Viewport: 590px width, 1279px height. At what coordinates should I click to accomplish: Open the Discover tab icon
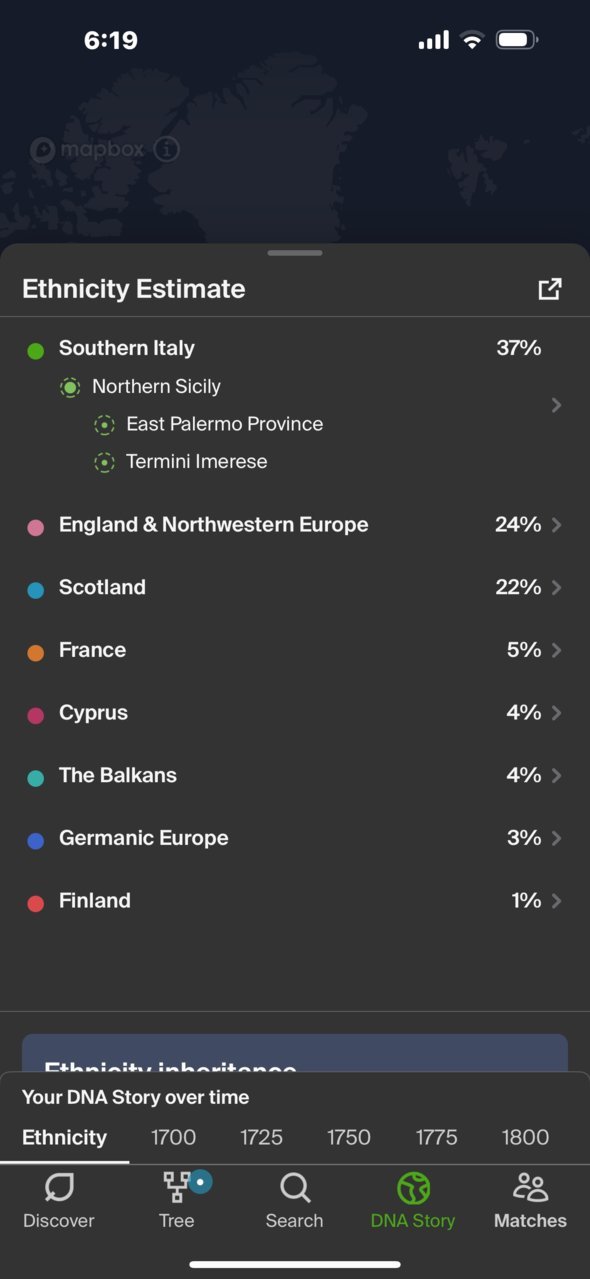[x=59, y=1189]
